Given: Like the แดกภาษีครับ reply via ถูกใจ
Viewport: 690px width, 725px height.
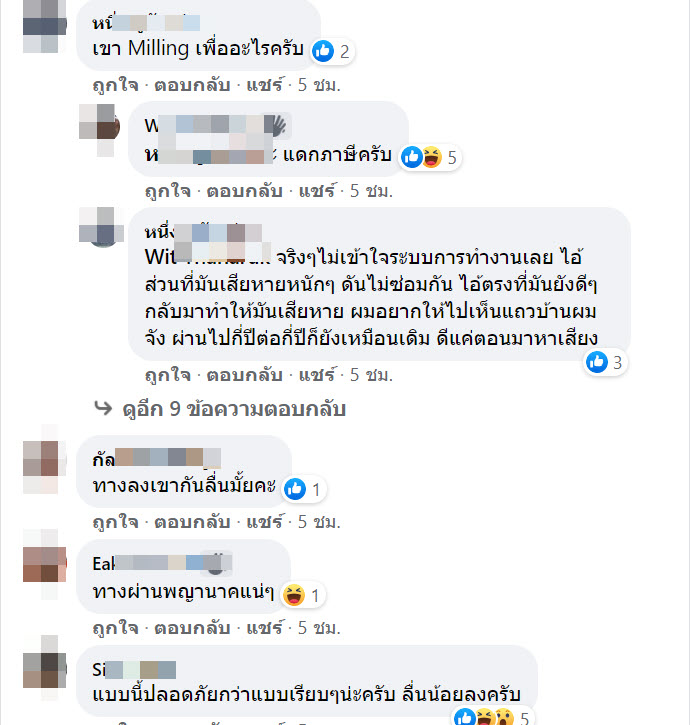Looking at the screenshot, I should coord(168,191).
